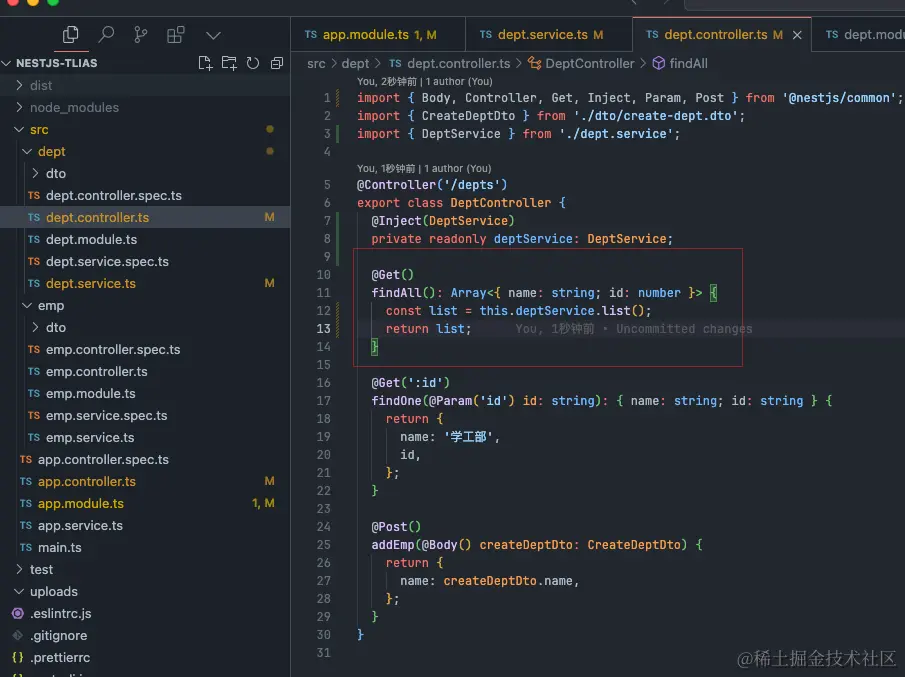Open the Search view icon
This screenshot has width=905, height=677.
click(106, 35)
